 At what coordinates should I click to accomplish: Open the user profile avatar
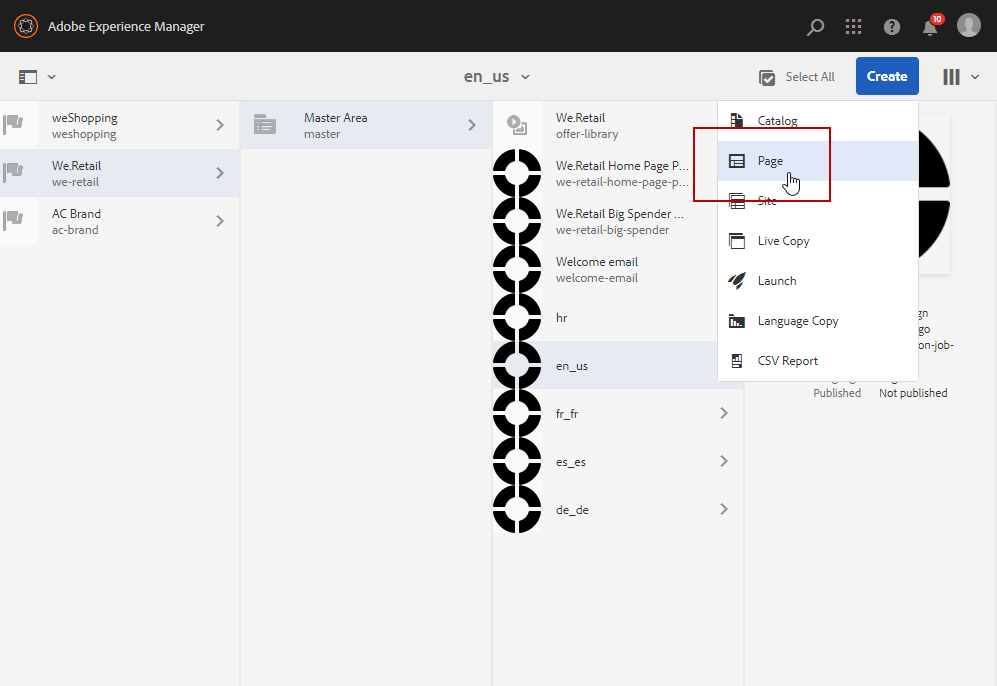(x=968, y=25)
